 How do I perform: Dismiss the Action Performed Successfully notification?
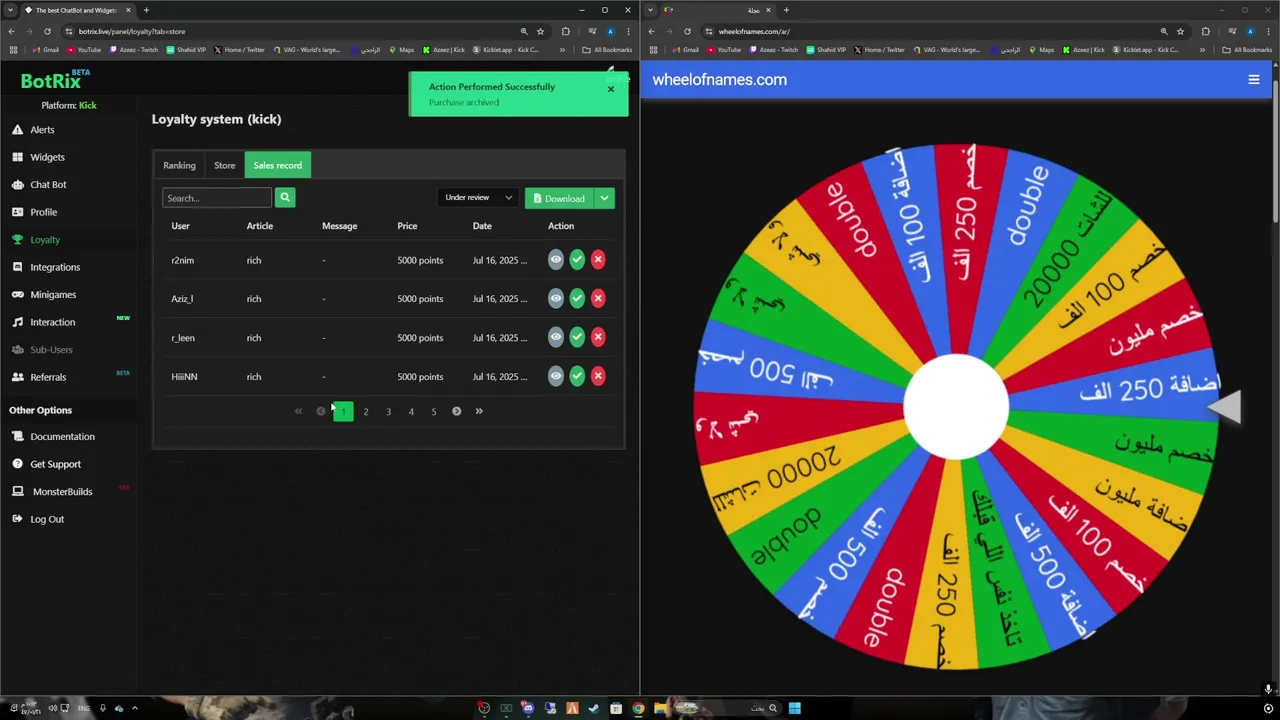click(x=611, y=89)
